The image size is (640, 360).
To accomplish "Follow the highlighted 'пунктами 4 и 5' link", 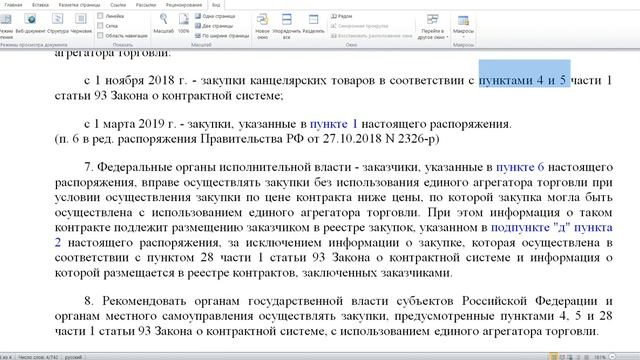I will 524,80.
